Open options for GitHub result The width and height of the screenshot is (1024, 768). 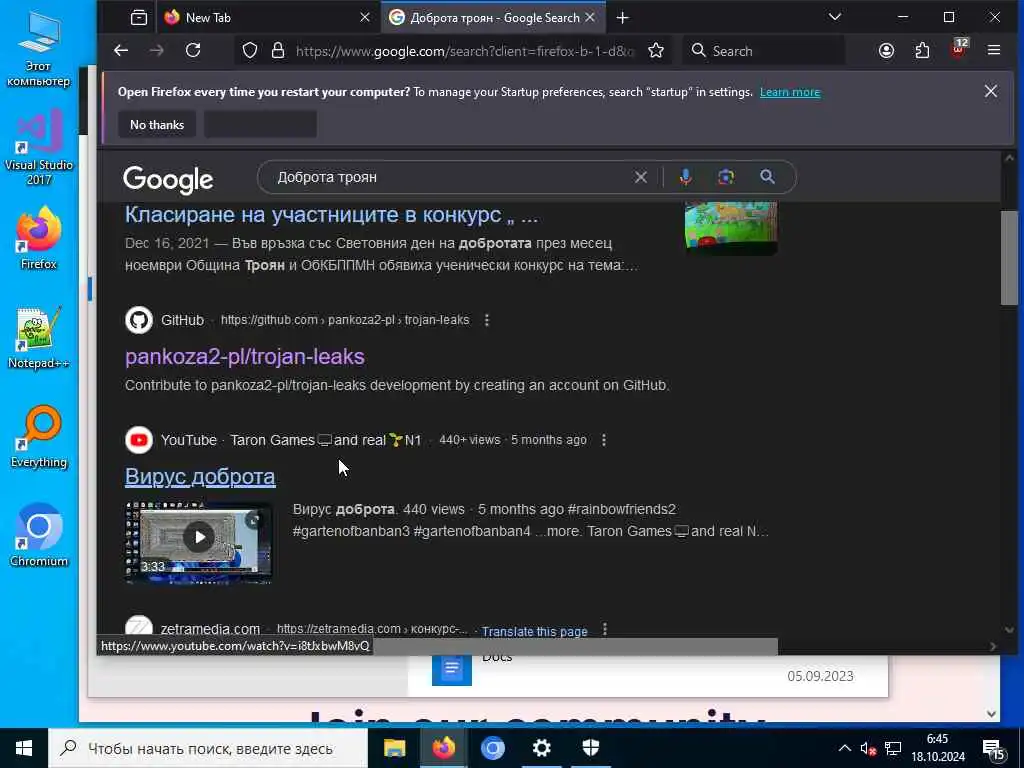coord(487,320)
